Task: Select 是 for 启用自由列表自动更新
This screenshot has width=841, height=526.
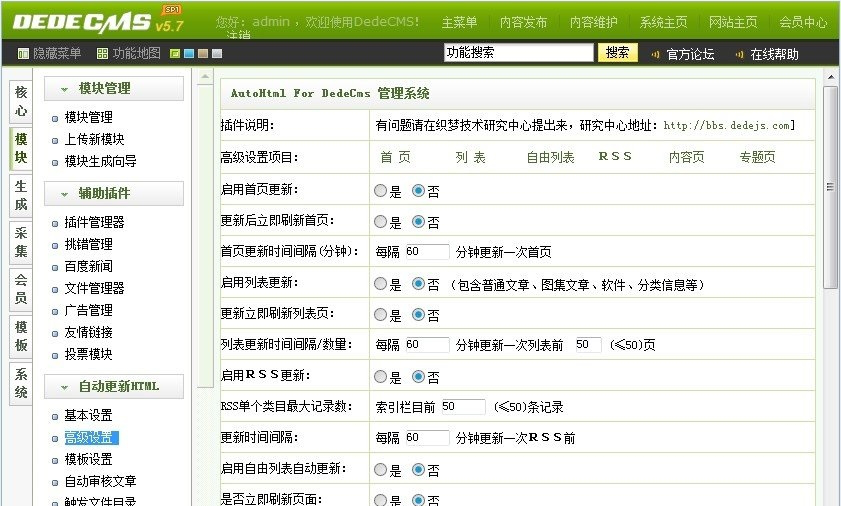Action: click(x=380, y=470)
